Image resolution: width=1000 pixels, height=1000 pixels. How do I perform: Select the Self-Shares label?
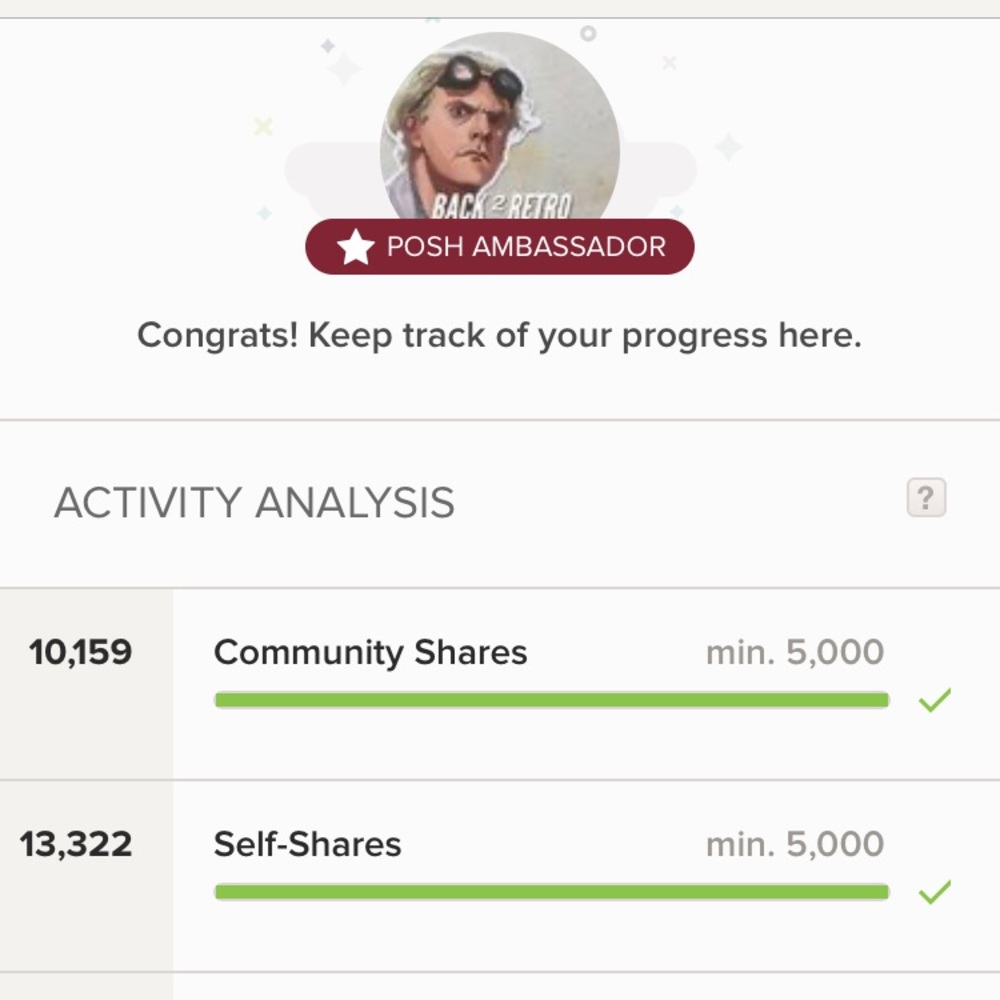click(x=307, y=845)
